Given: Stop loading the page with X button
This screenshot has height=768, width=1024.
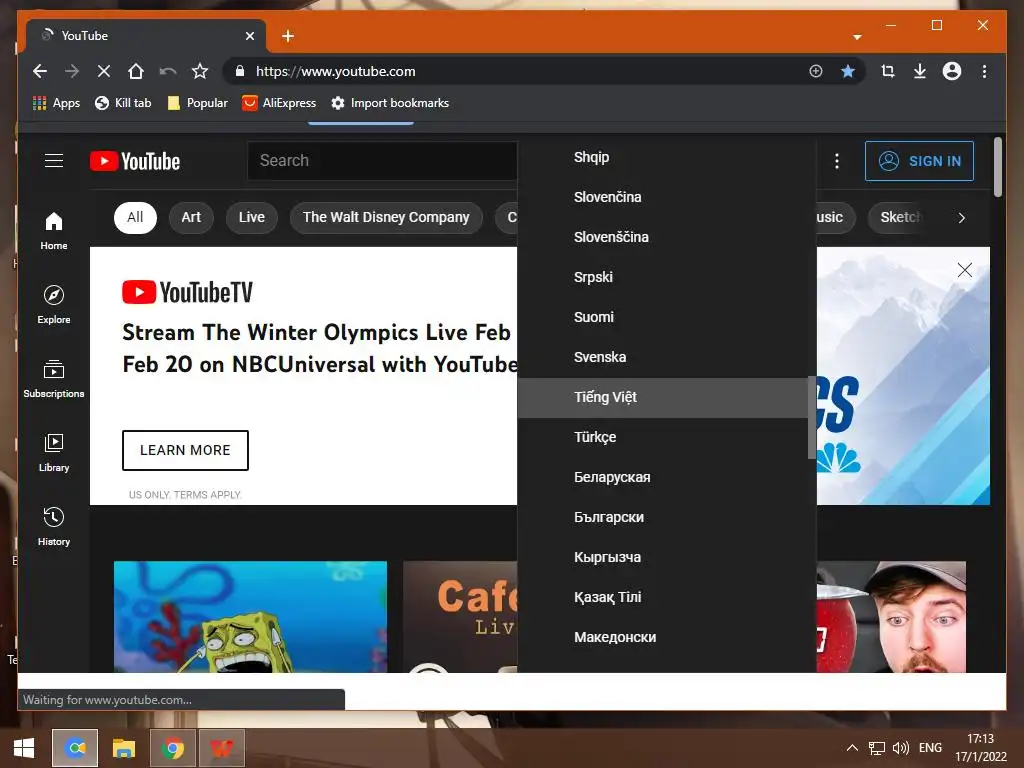Looking at the screenshot, I should [x=104, y=71].
